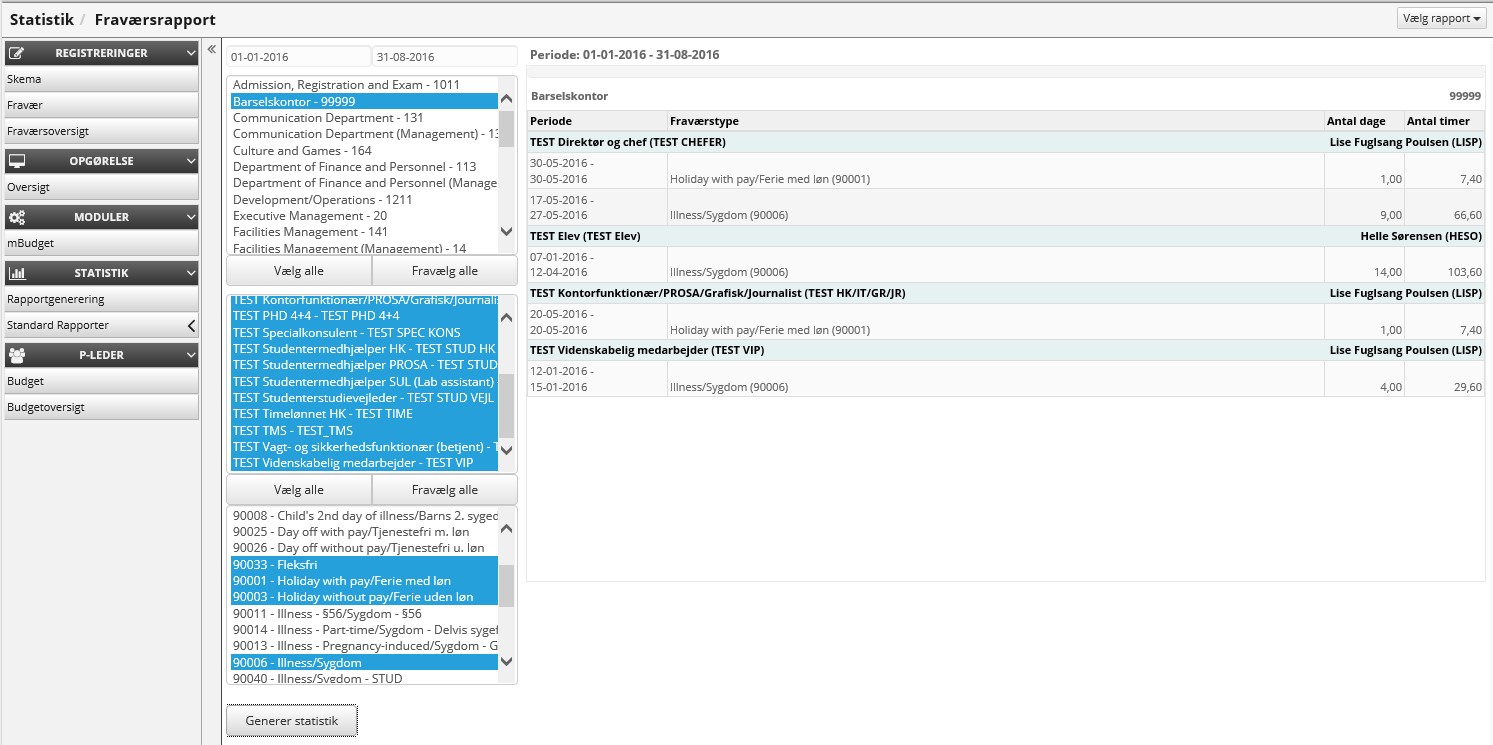Collapse the Statistik section chevron
The image size is (1493, 745).
[191, 273]
